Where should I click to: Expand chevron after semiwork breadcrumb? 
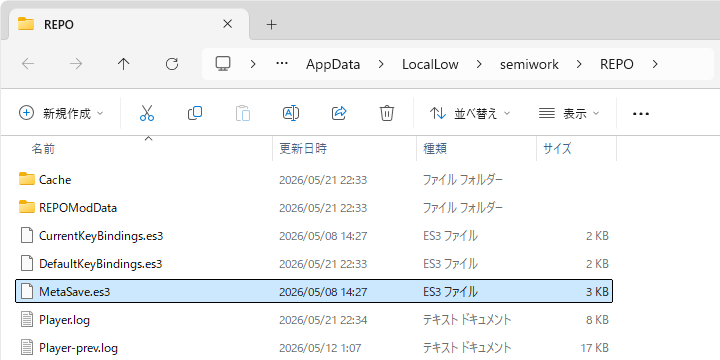click(x=579, y=64)
